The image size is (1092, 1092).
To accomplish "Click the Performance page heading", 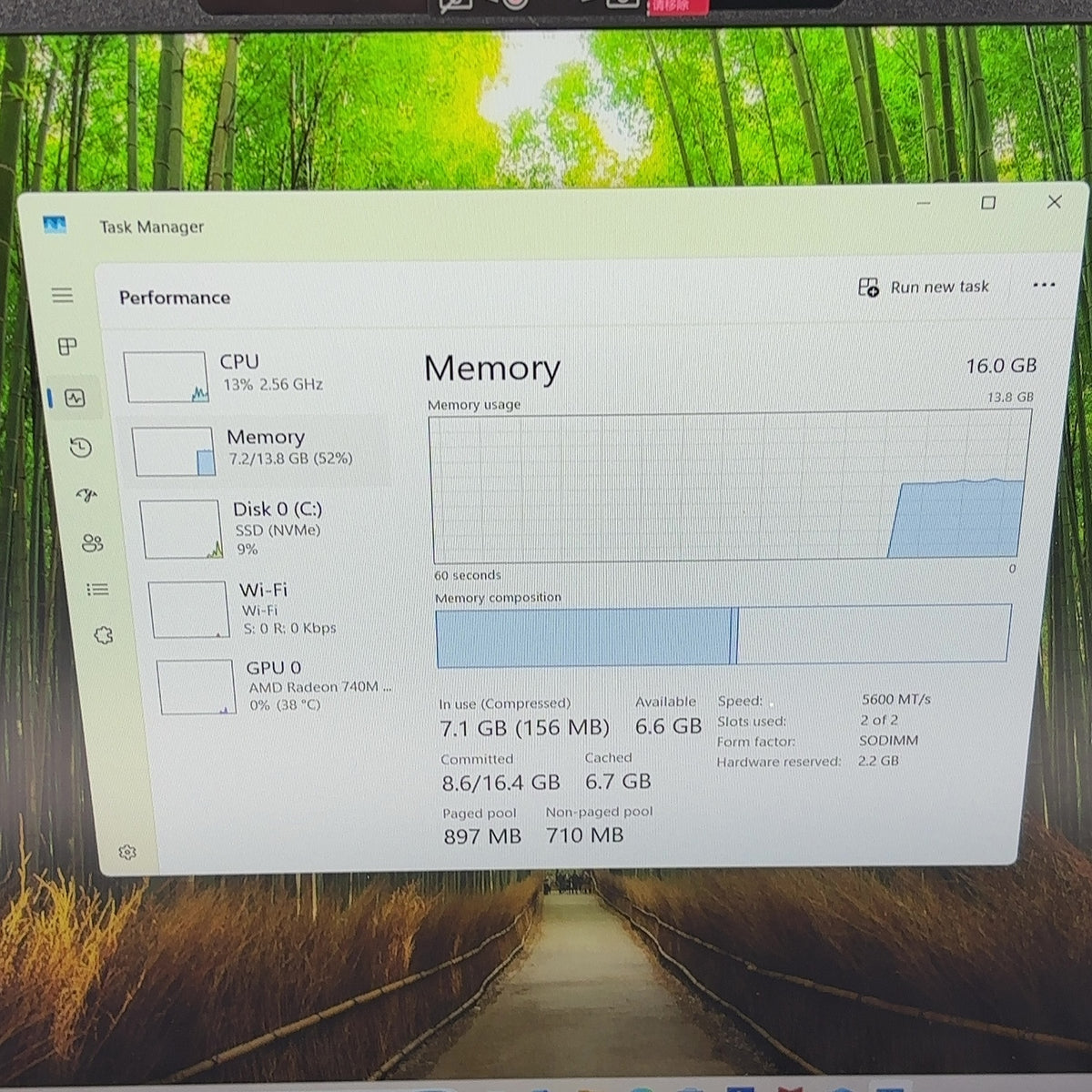I will pyautogui.click(x=175, y=298).
